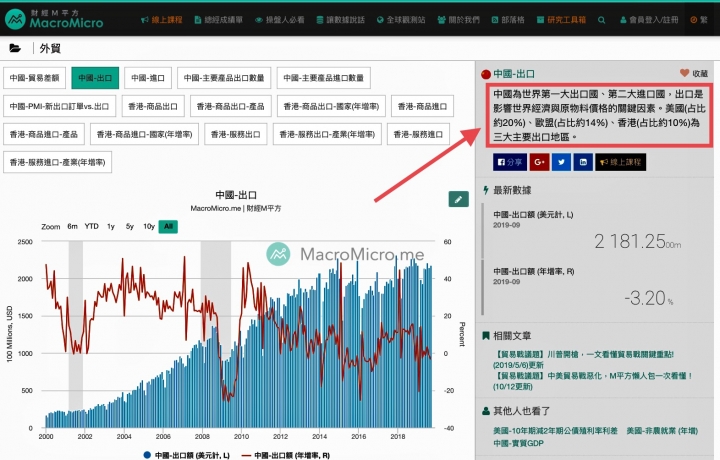Toggle the red 中國-出口額 (年增率, R) legend series
Image resolution: width=720 pixels, height=460 pixels.
click(x=286, y=455)
